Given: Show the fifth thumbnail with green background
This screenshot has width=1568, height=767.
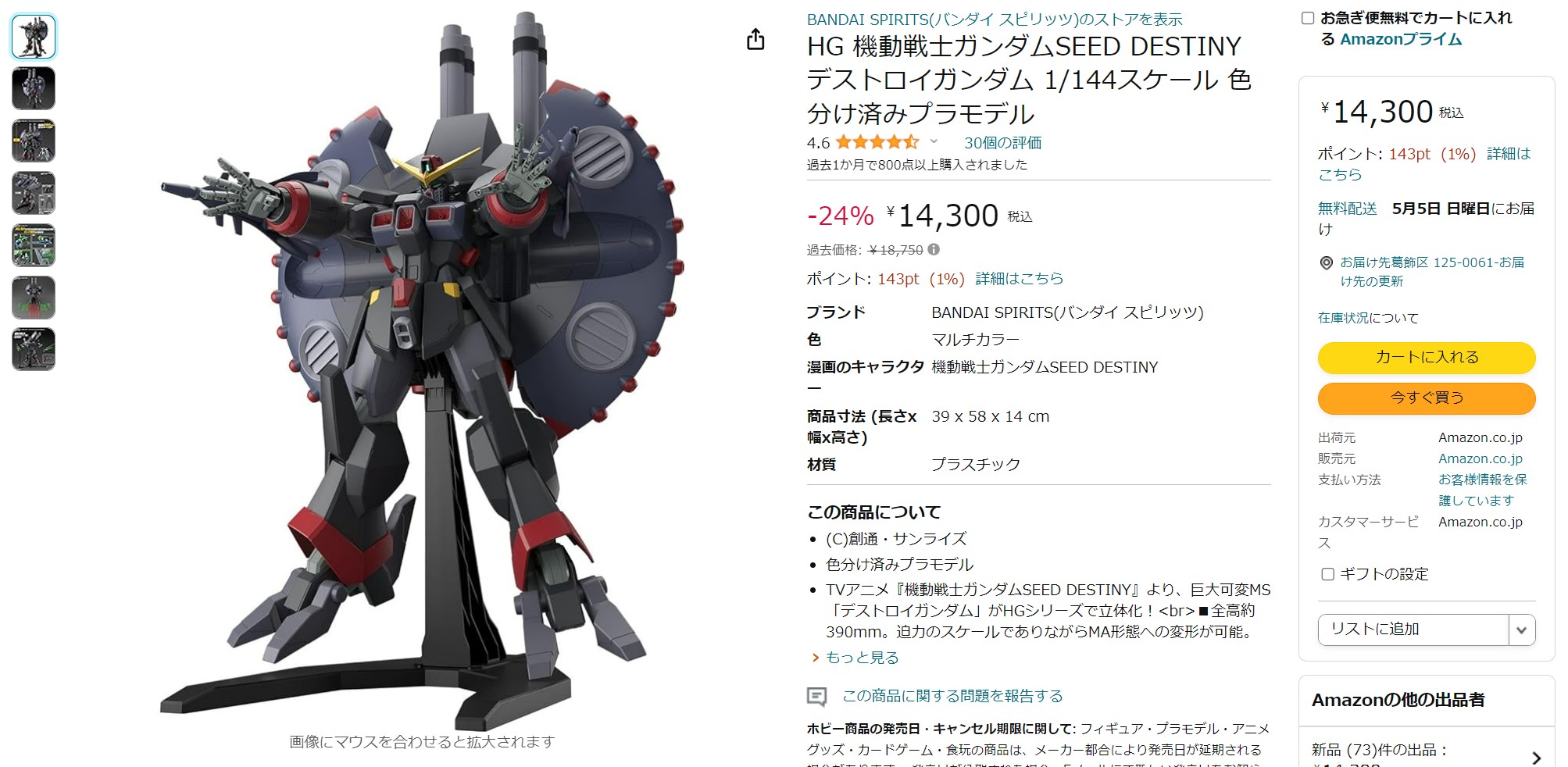Looking at the screenshot, I should point(34,245).
